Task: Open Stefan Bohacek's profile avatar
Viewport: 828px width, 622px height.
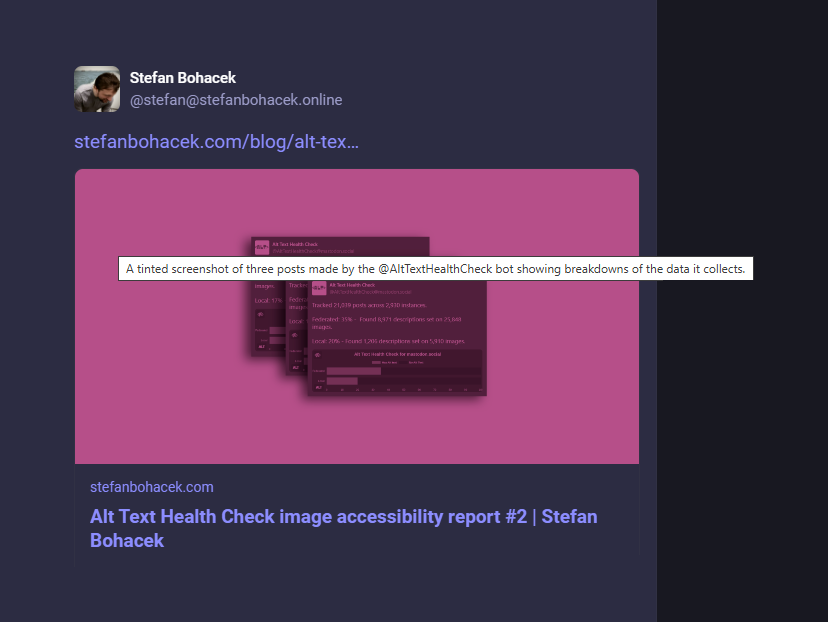Action: [x=97, y=89]
